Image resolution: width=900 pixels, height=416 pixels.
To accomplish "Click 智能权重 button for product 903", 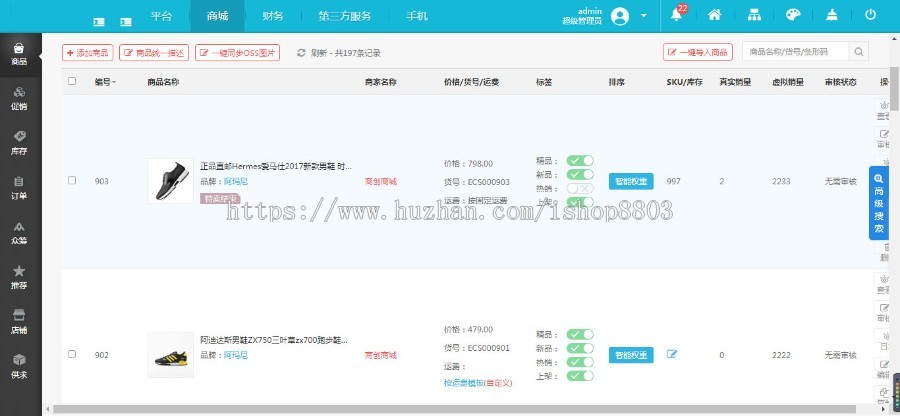I will point(631,181).
